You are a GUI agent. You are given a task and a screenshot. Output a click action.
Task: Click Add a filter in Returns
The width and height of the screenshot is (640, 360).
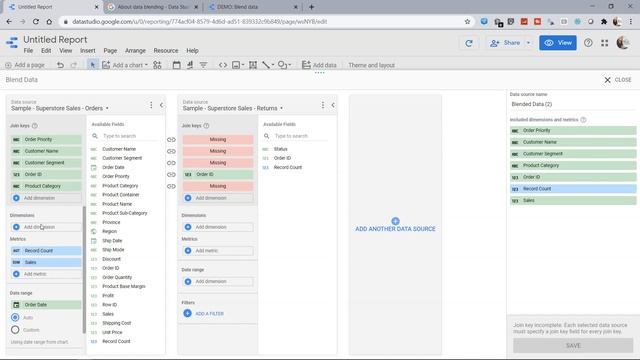203,313
